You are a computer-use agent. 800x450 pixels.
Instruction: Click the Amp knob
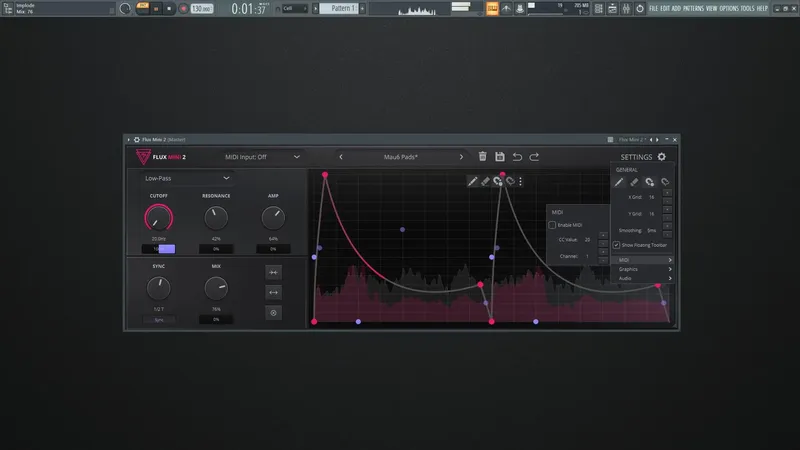273,218
